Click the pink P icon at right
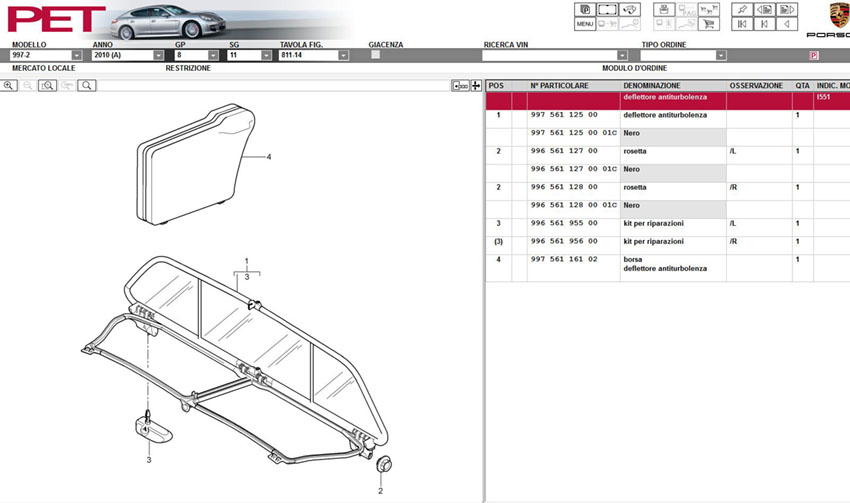 (x=814, y=55)
